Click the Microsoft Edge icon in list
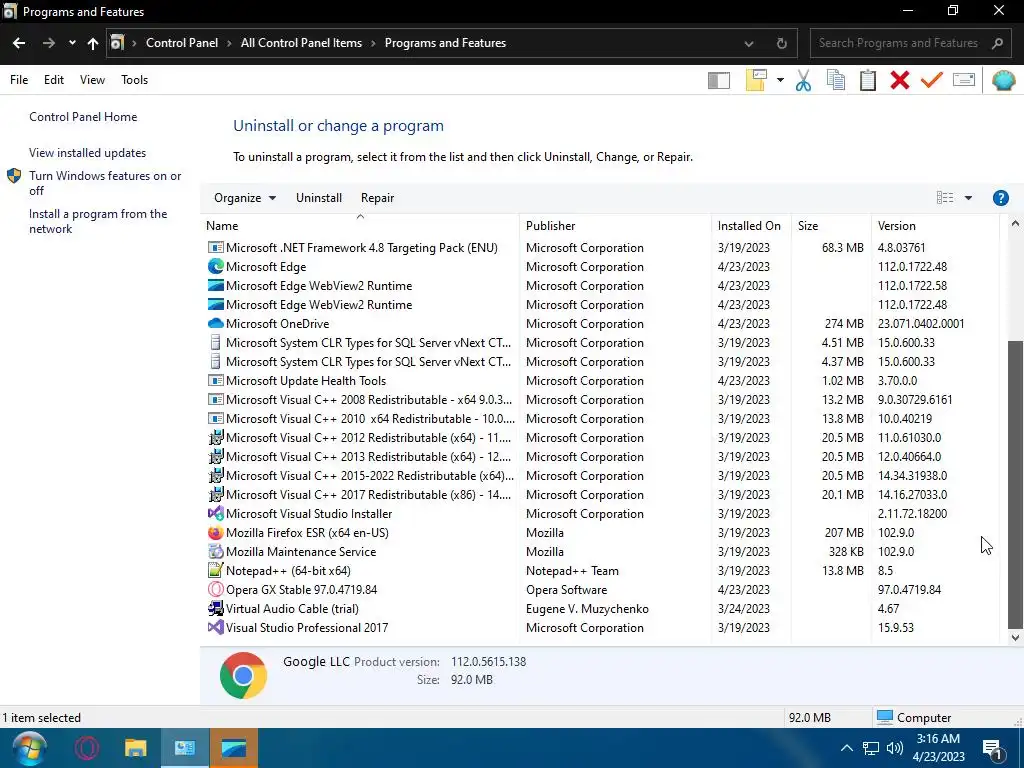Image resolution: width=1024 pixels, height=768 pixels. (x=216, y=266)
